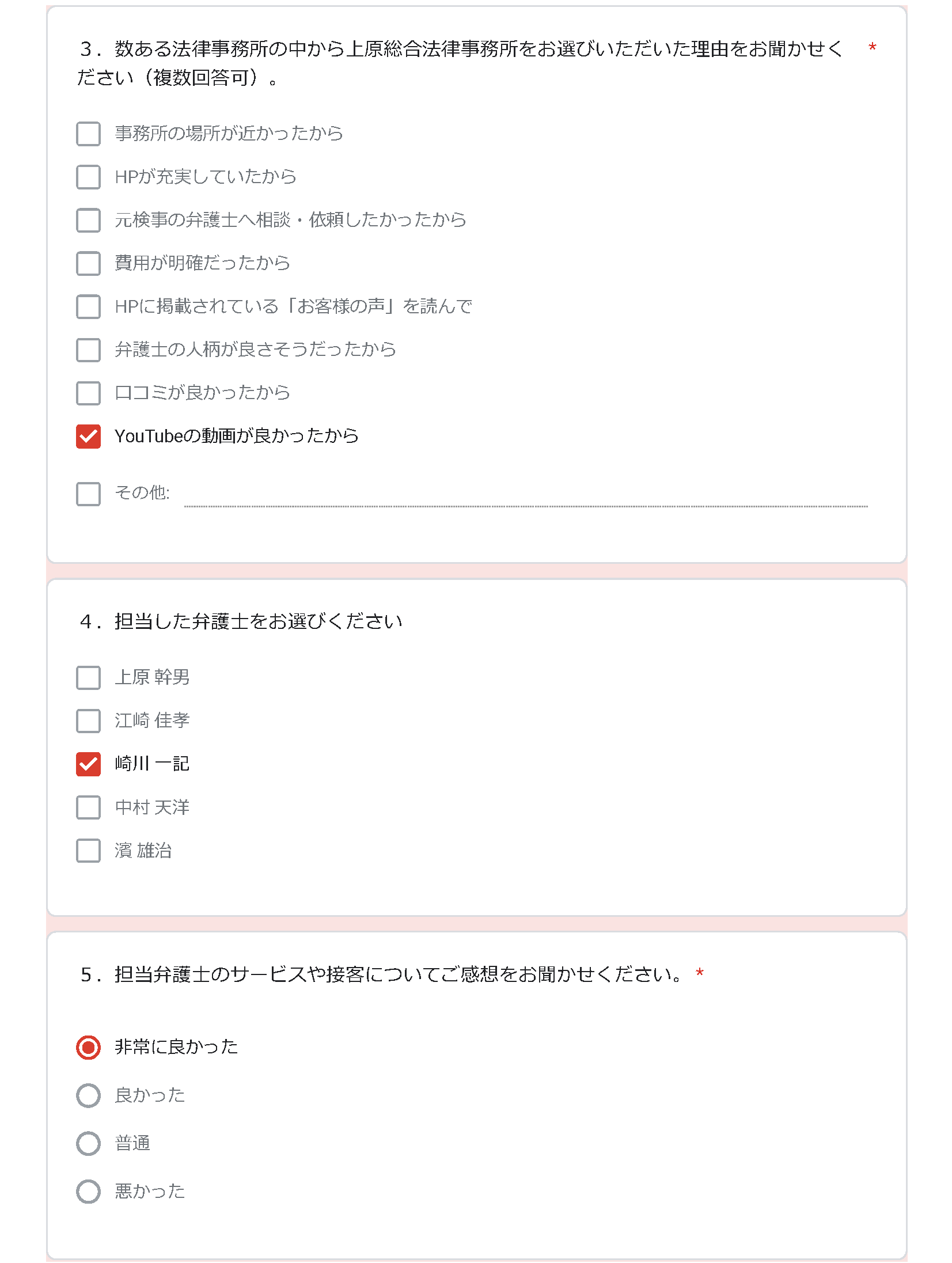
Task: Select the 濱 雄治 checkbox
Action: [x=88, y=851]
